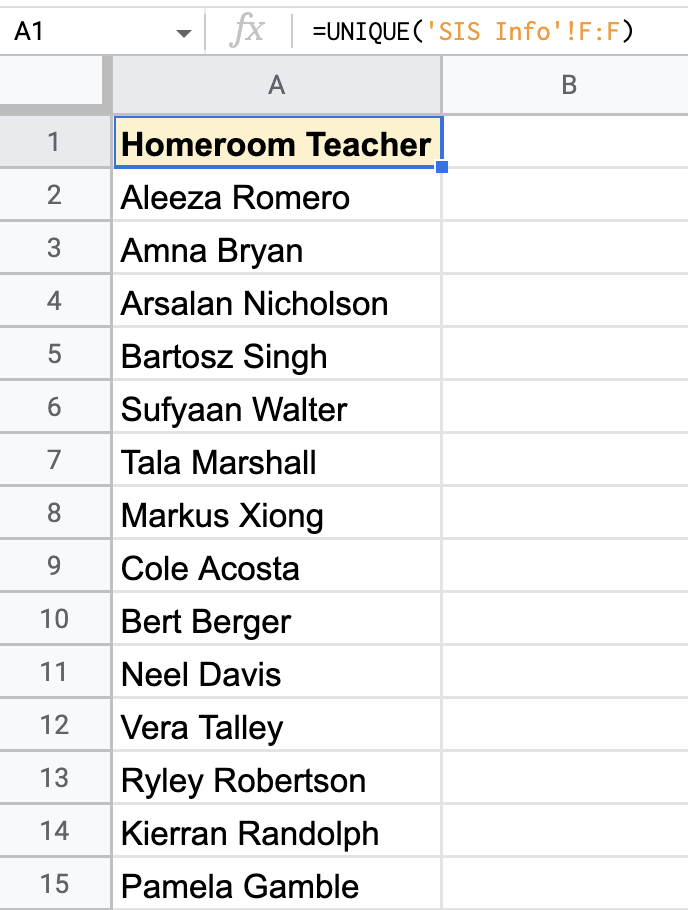The height and width of the screenshot is (910, 688).
Task: Select the Homeroom Teacher header cell
Action: coord(276,144)
